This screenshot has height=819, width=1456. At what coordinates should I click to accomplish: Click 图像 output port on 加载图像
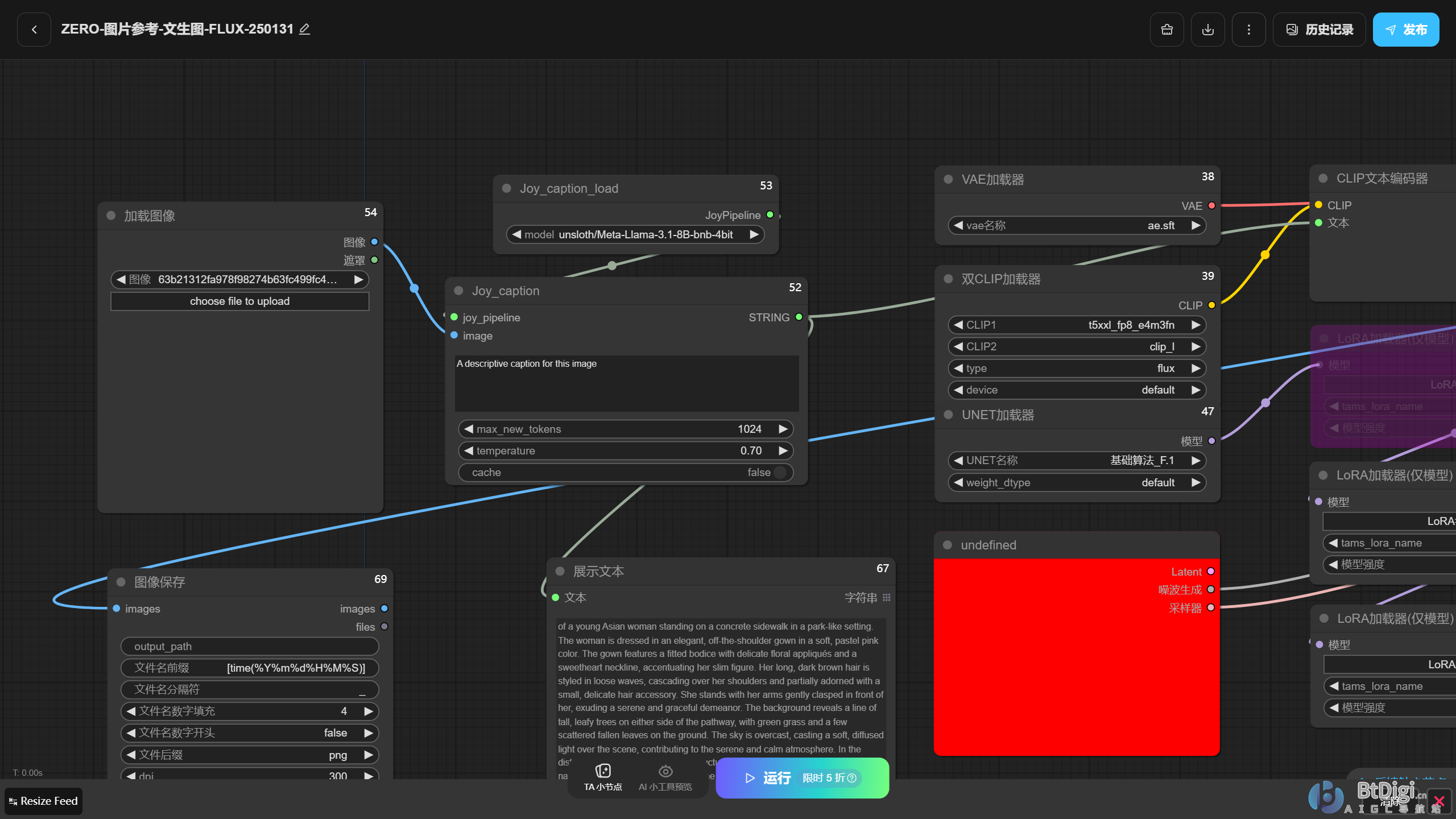(x=374, y=242)
